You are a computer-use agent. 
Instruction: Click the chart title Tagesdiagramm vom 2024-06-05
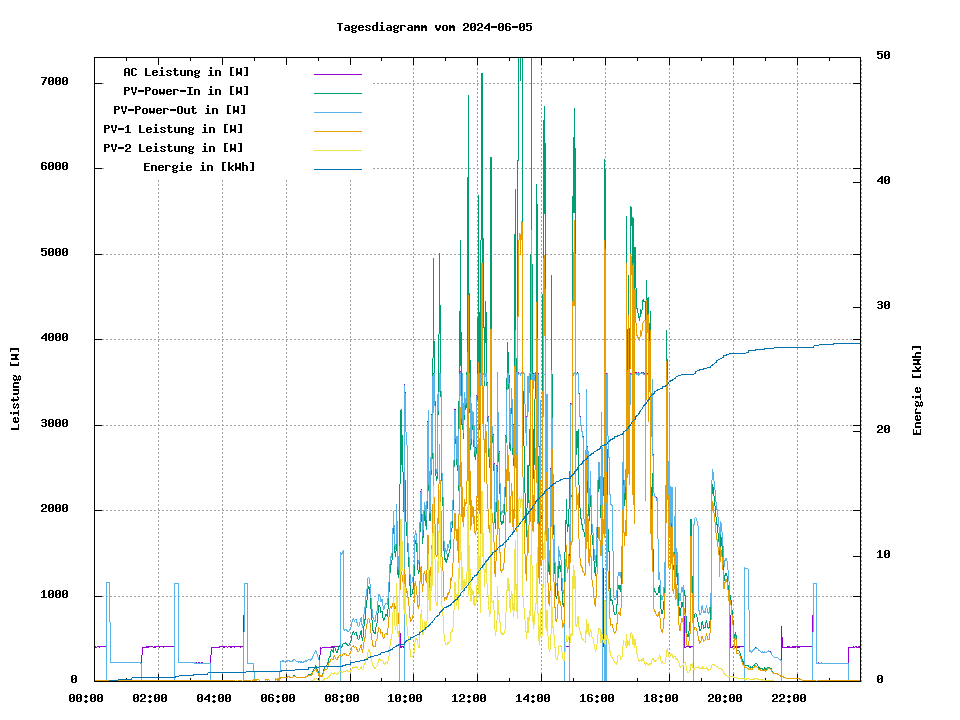click(434, 27)
